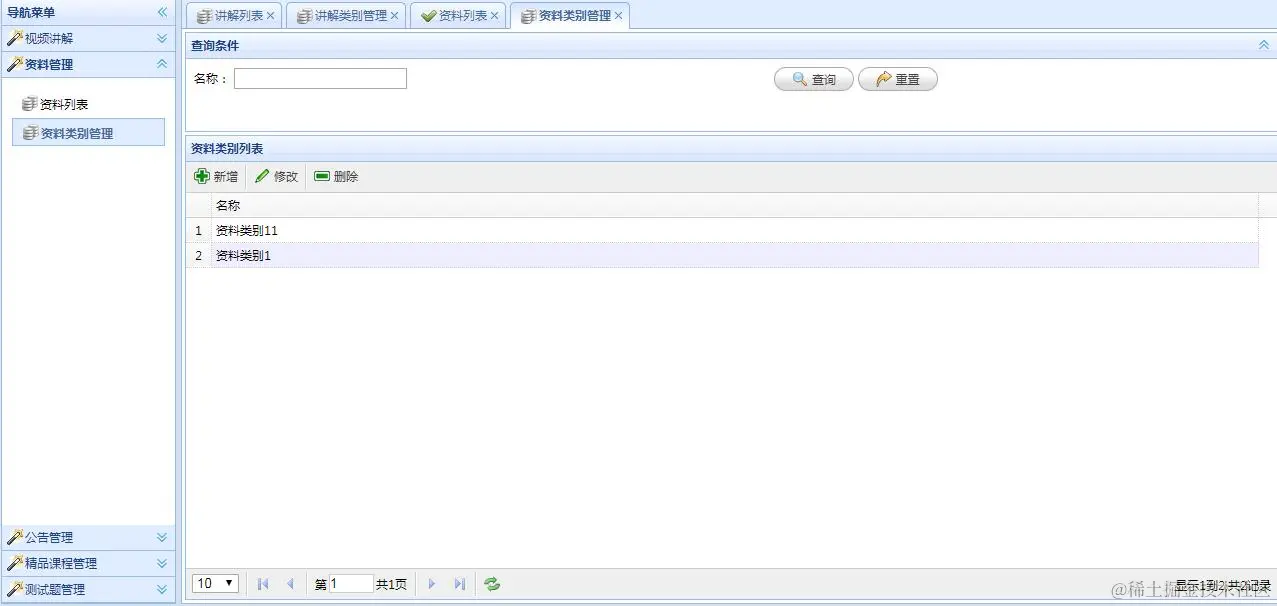The width and height of the screenshot is (1277, 606).
Task: Expand the 测试题管理 accordion section
Action: click(x=162, y=590)
